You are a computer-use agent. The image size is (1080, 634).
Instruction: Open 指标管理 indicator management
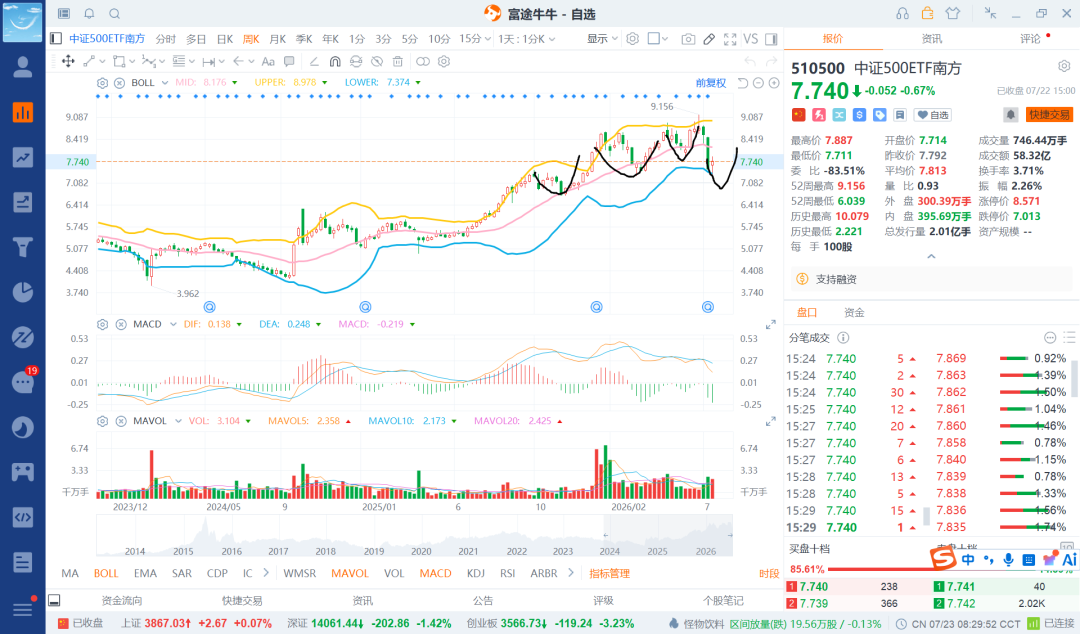pos(609,573)
